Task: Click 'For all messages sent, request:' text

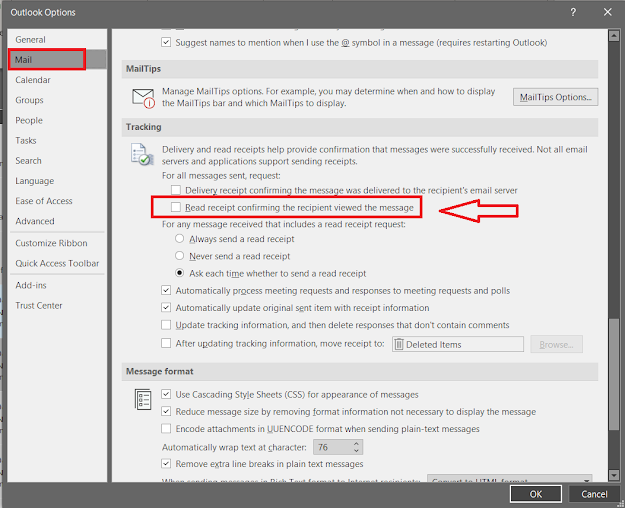Action: tap(221, 175)
